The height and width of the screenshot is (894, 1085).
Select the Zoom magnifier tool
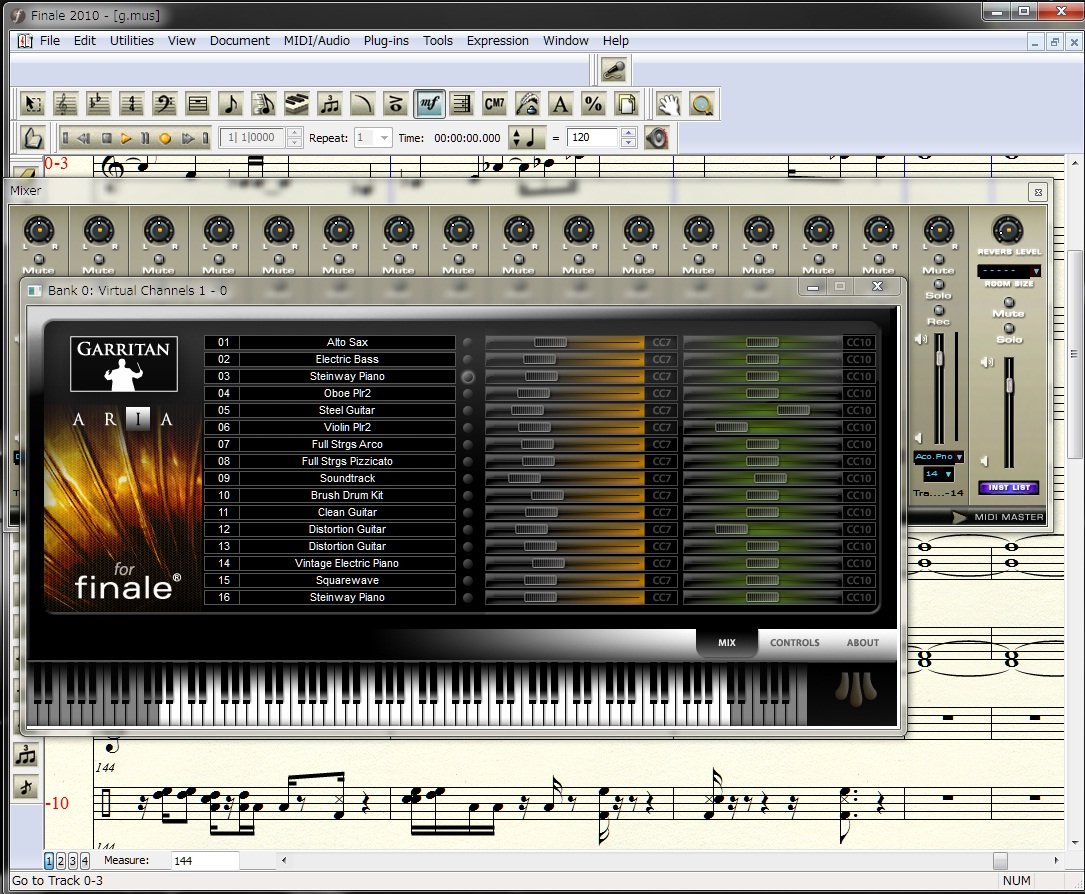click(702, 104)
